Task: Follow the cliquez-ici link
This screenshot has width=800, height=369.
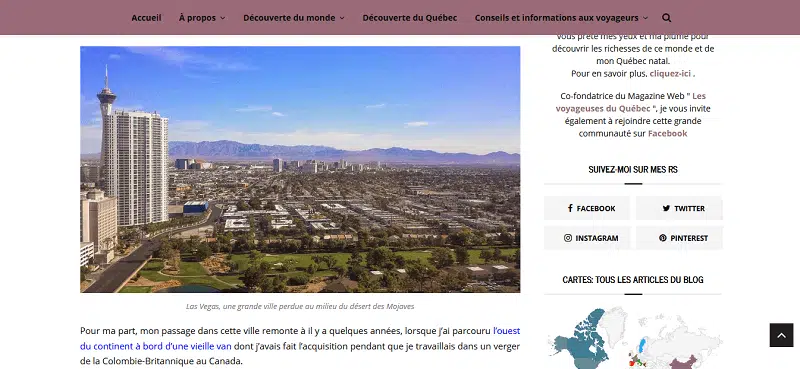Action: click(x=670, y=73)
